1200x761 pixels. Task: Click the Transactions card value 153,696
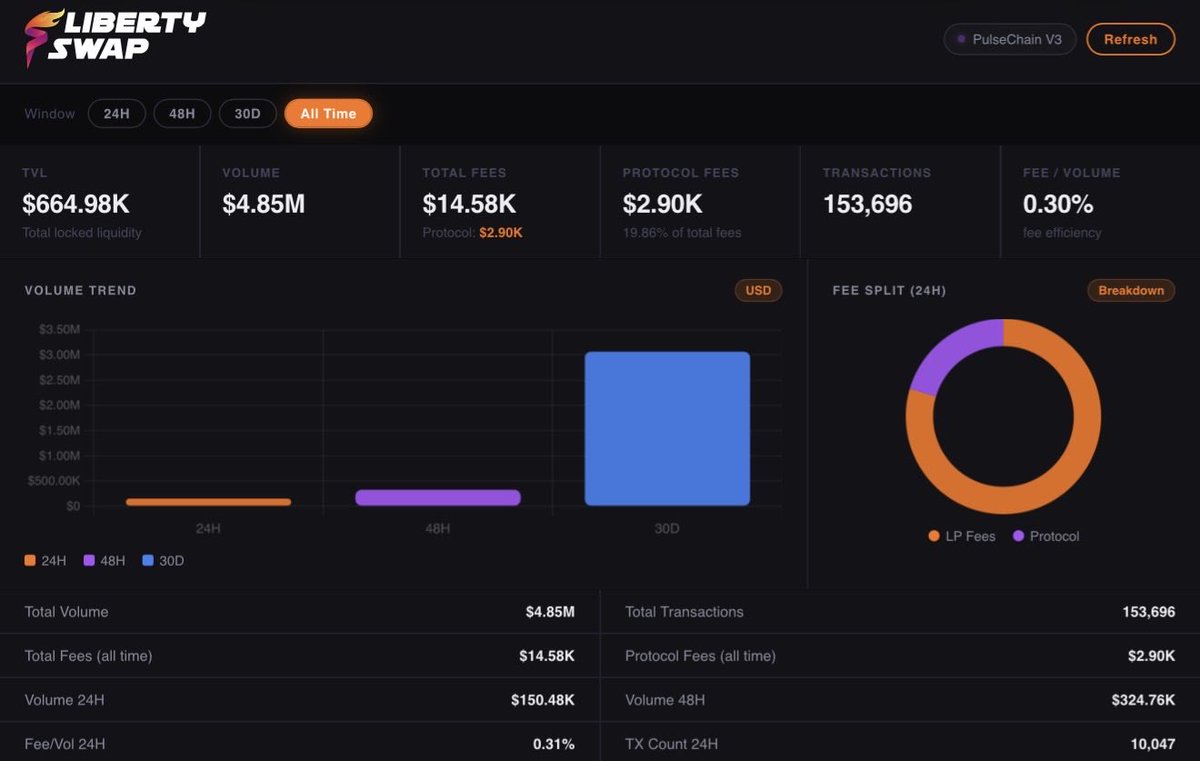[x=868, y=205]
